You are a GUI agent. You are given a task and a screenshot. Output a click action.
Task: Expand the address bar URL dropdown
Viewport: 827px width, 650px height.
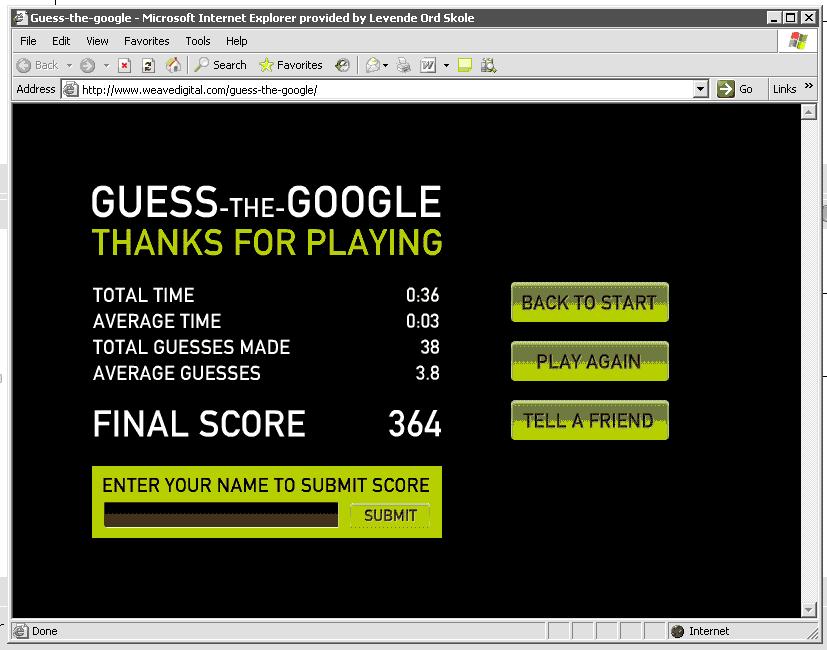(x=700, y=89)
